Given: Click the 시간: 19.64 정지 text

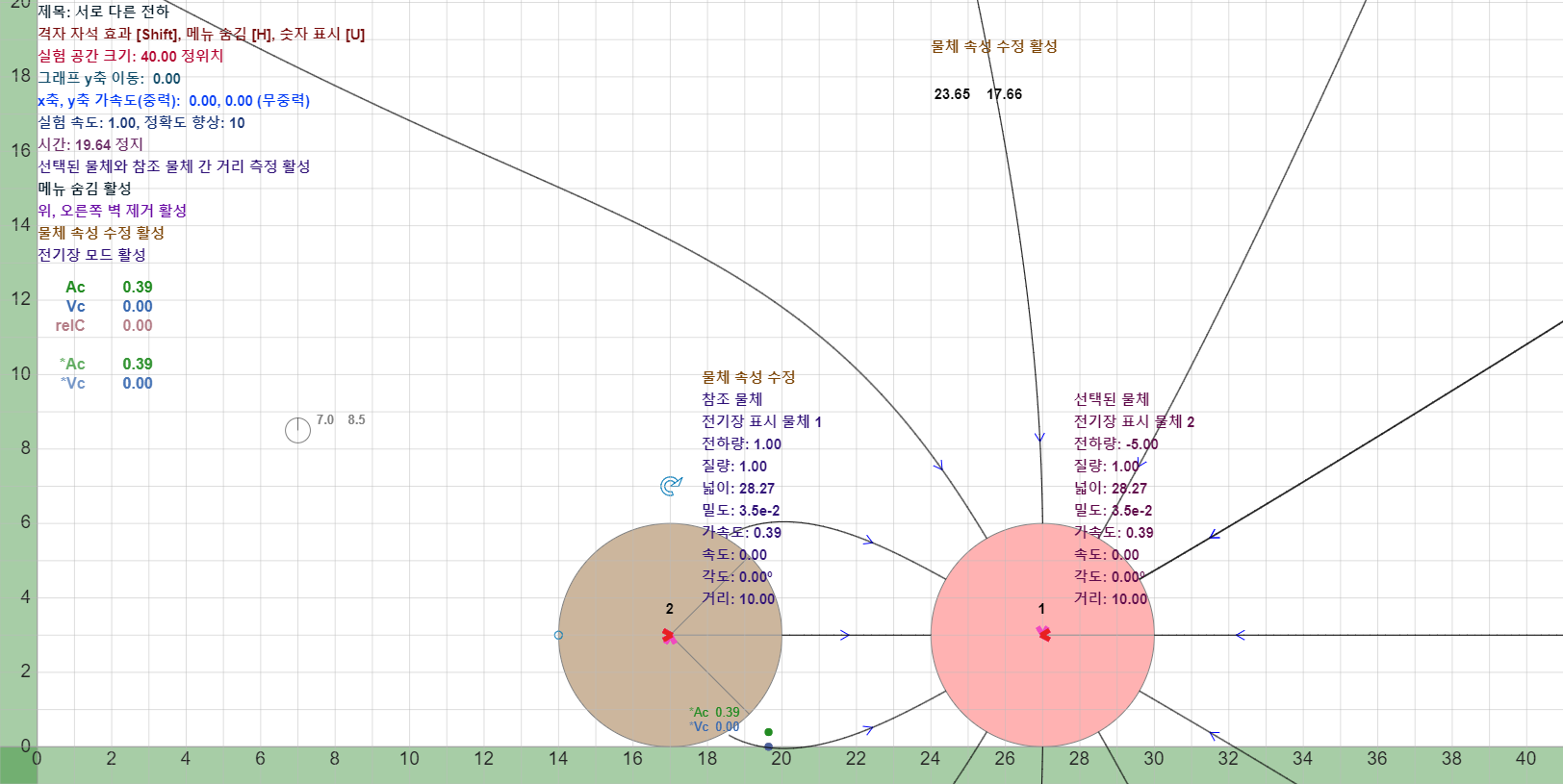Looking at the screenshot, I should (90, 144).
